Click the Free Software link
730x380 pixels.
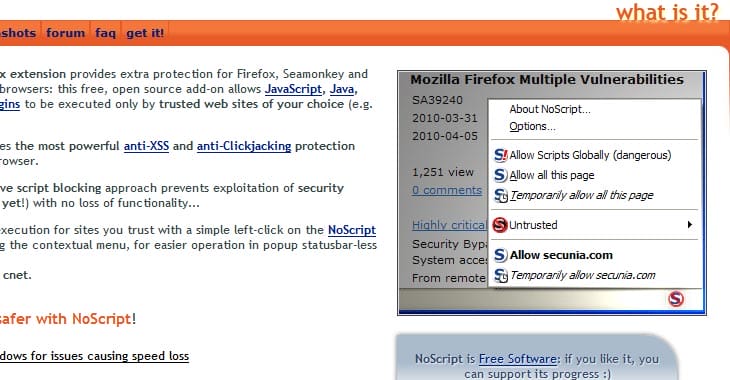pyautogui.click(x=518, y=359)
